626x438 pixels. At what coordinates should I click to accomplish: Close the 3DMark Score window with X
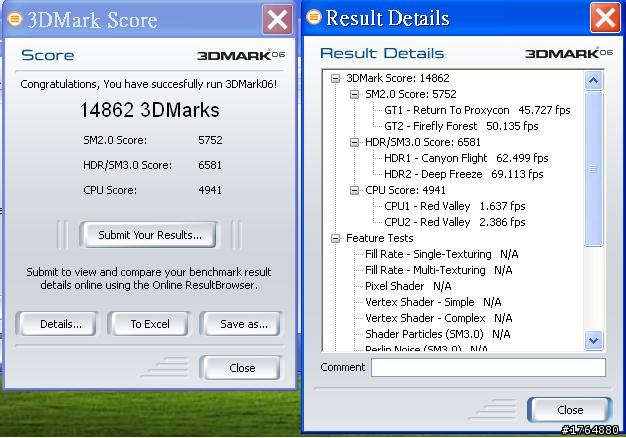click(277, 19)
